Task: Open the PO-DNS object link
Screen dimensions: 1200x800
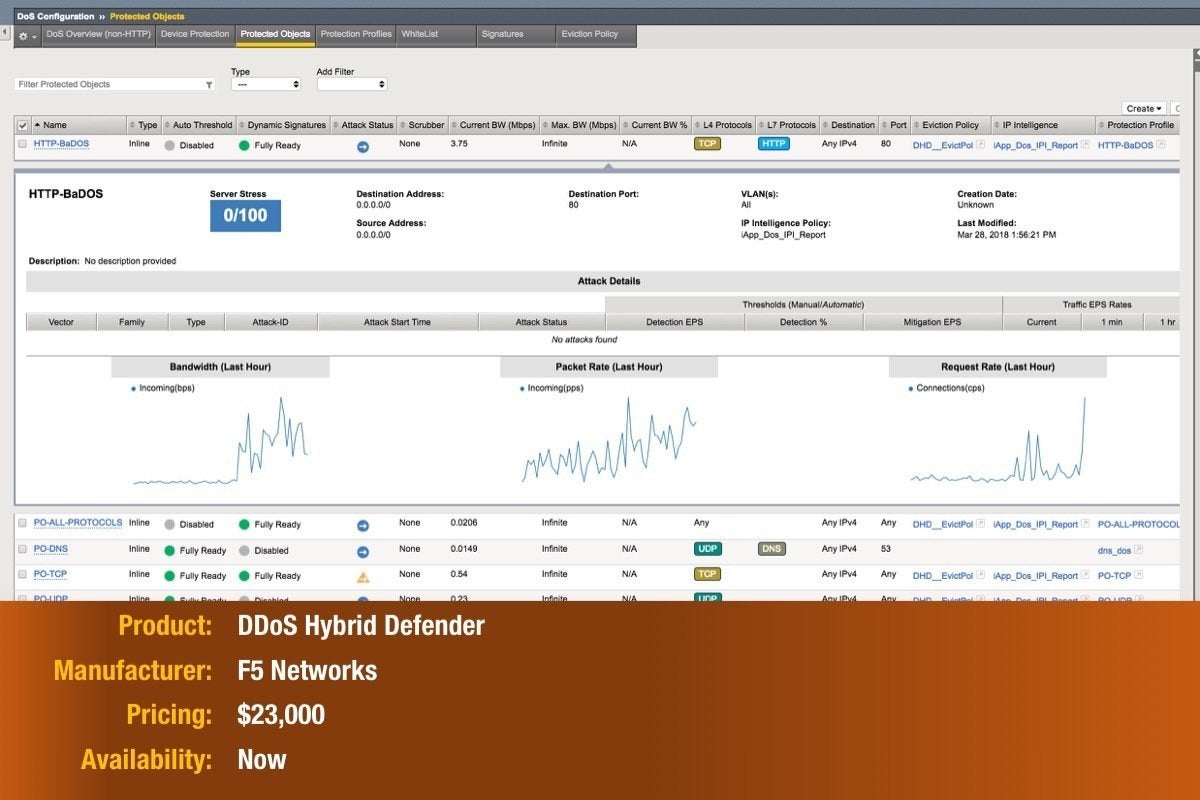Action: [x=50, y=549]
